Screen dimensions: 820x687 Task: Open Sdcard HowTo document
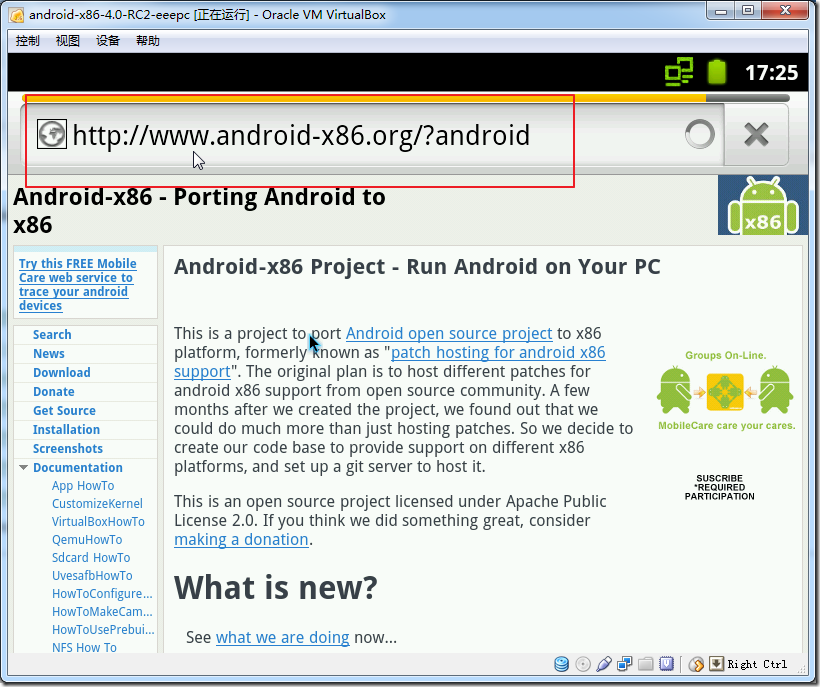pos(91,557)
